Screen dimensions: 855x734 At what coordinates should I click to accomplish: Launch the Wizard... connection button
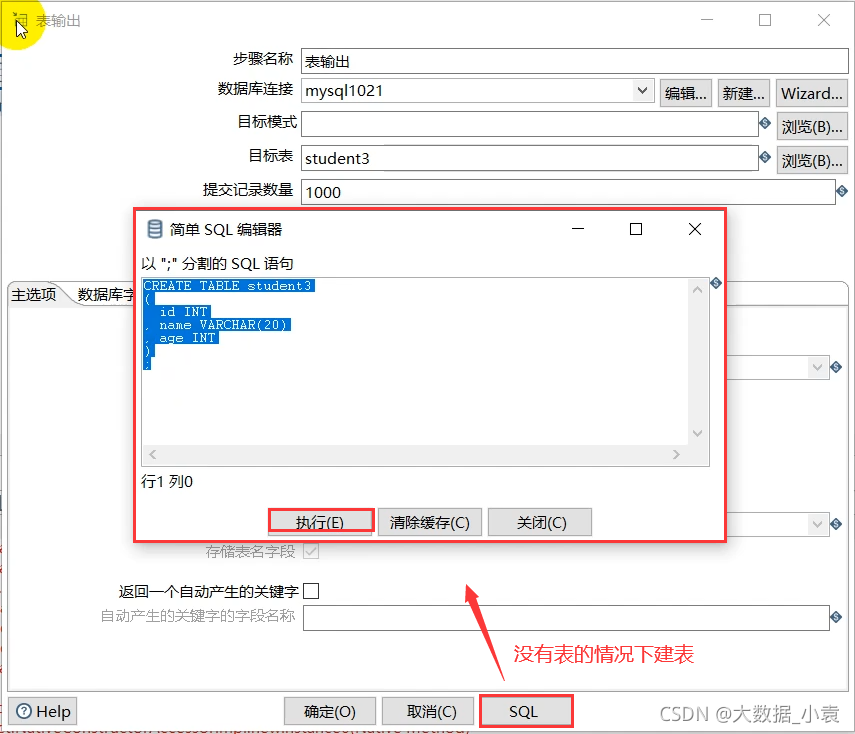tap(811, 93)
